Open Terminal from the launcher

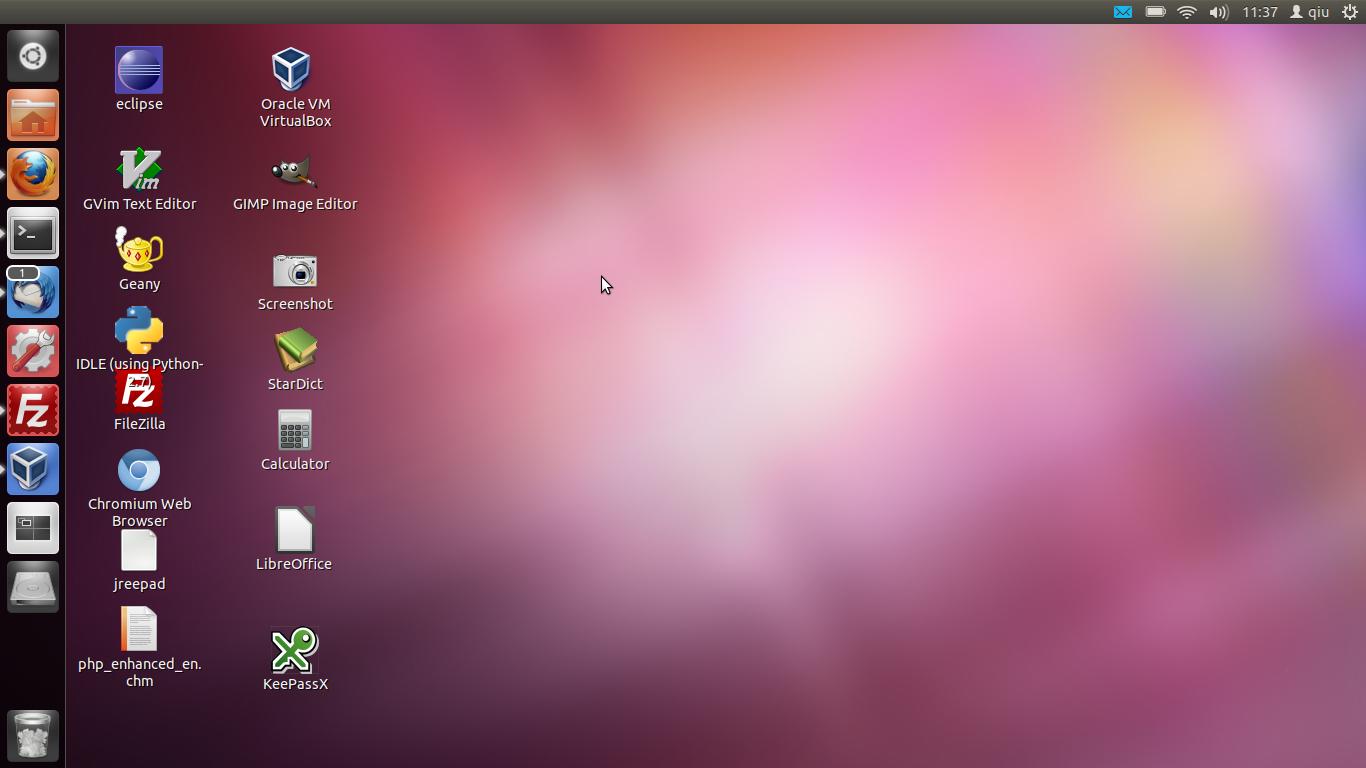coord(33,233)
